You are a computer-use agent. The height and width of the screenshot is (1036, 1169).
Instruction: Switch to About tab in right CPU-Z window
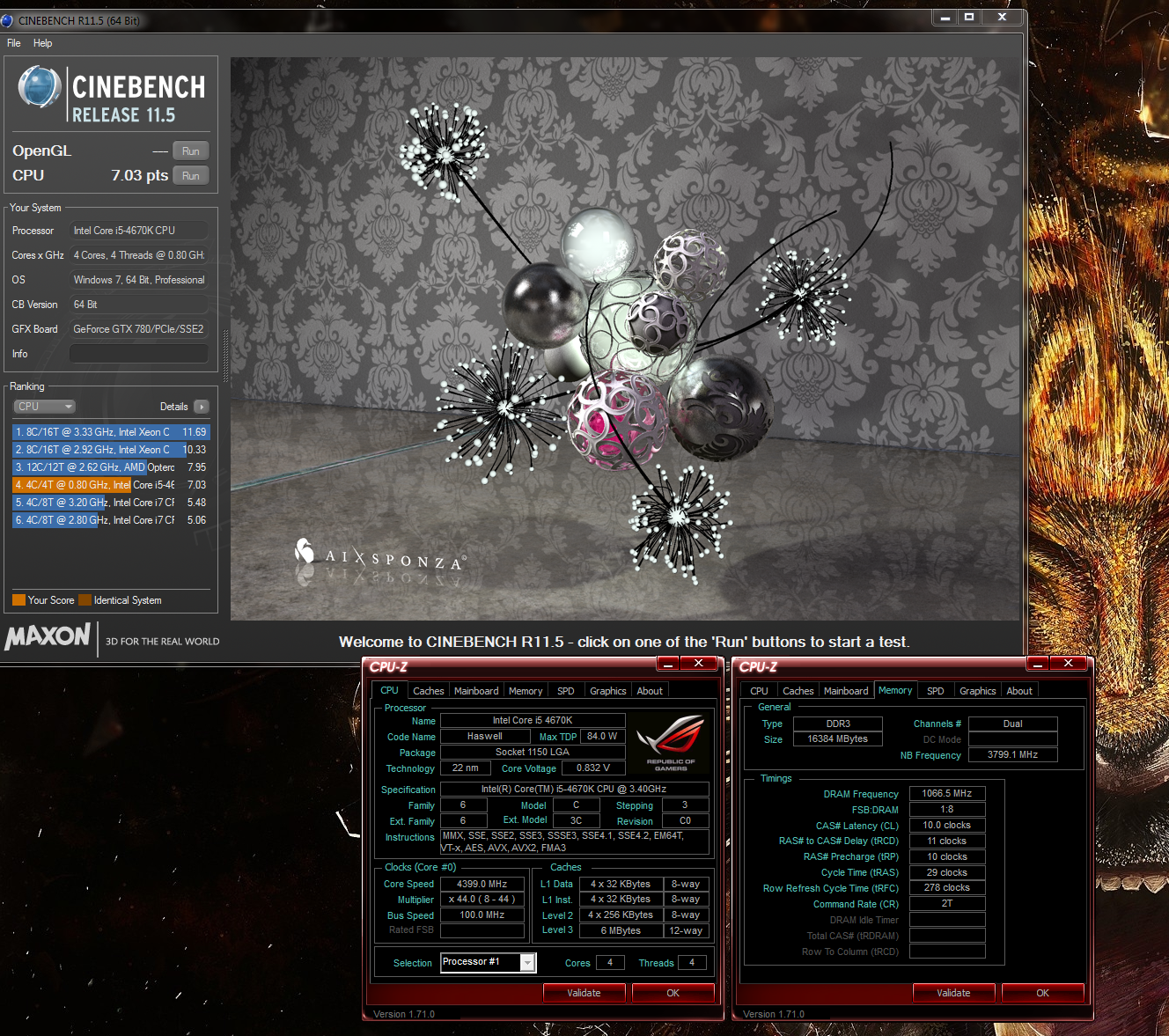pyautogui.click(x=1019, y=691)
